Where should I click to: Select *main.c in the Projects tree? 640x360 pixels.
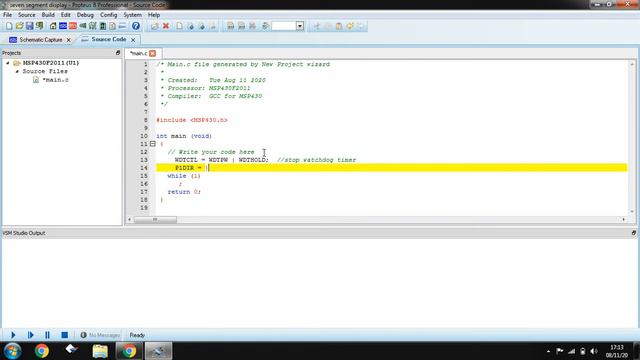(56, 80)
